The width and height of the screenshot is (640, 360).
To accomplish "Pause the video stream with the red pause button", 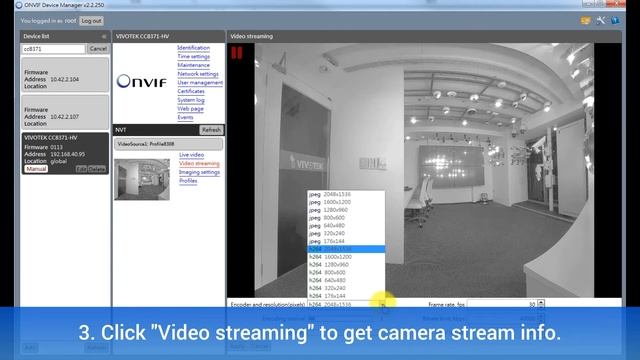I will tap(237, 53).
